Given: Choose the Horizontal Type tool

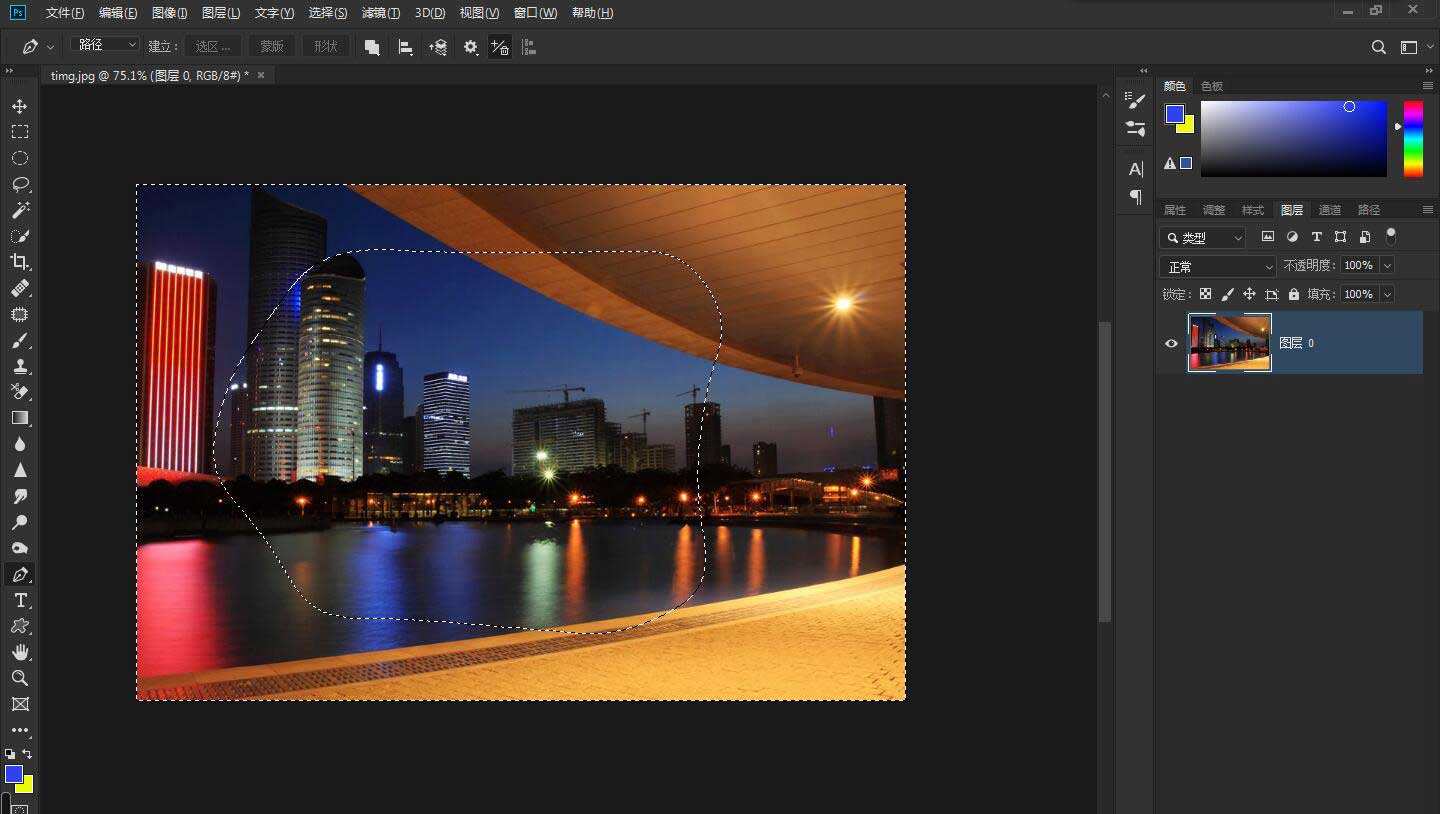Looking at the screenshot, I should [19, 600].
